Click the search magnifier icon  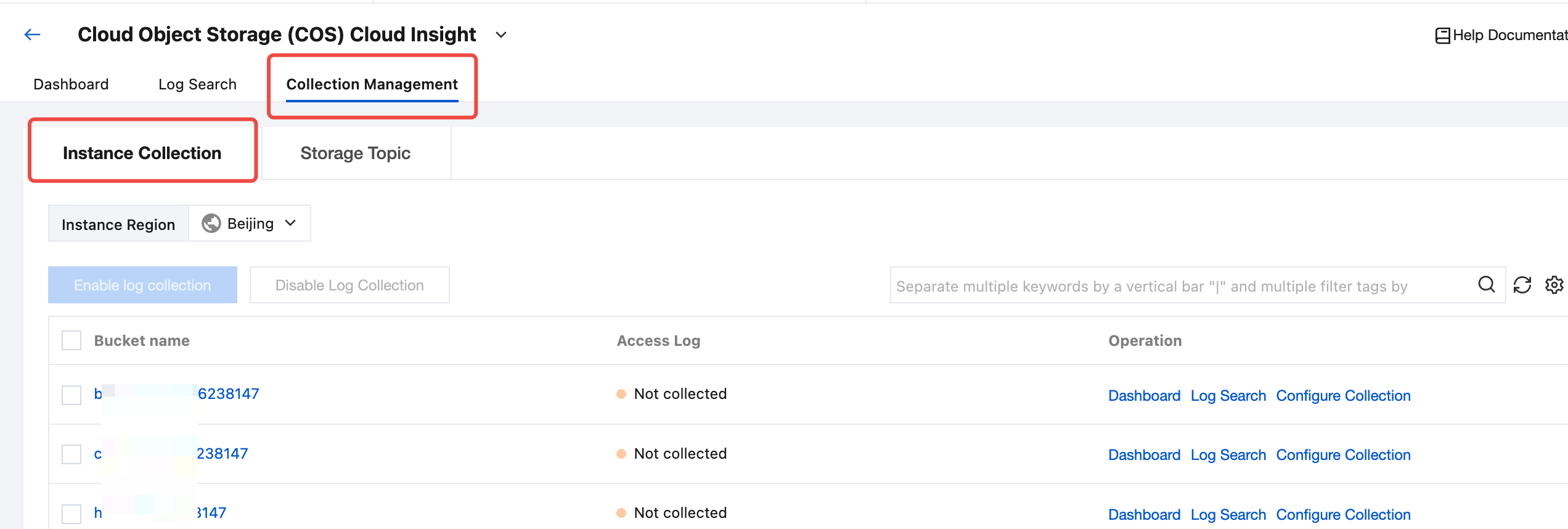pos(1486,285)
